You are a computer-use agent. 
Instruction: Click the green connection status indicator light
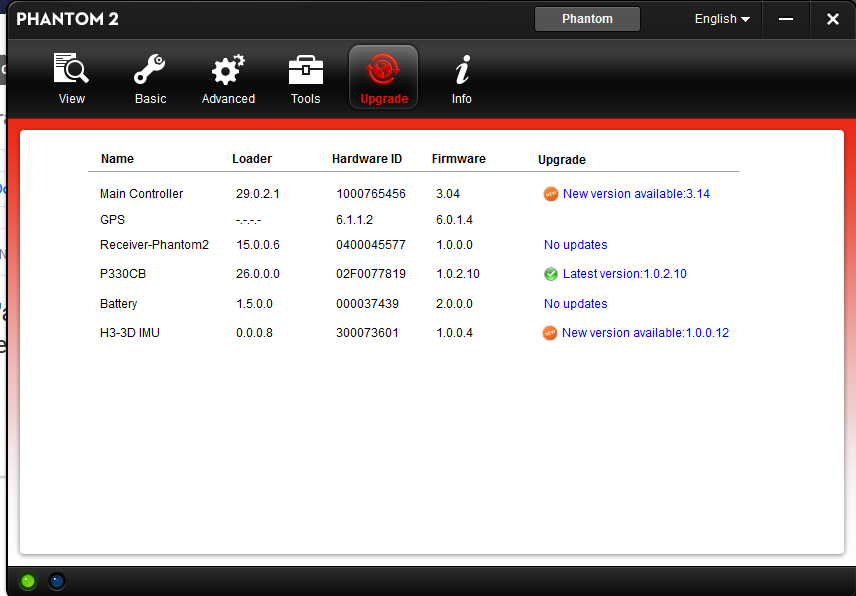click(x=27, y=581)
